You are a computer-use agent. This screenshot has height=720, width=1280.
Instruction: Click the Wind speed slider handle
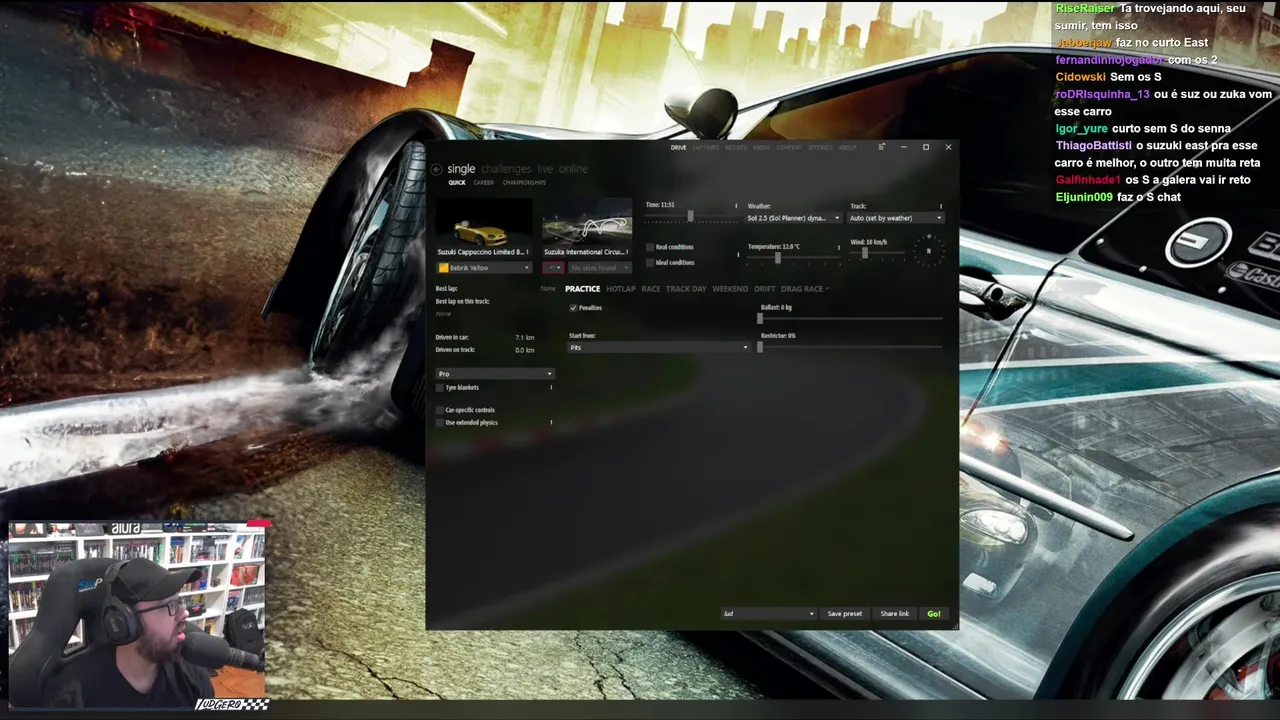865,254
